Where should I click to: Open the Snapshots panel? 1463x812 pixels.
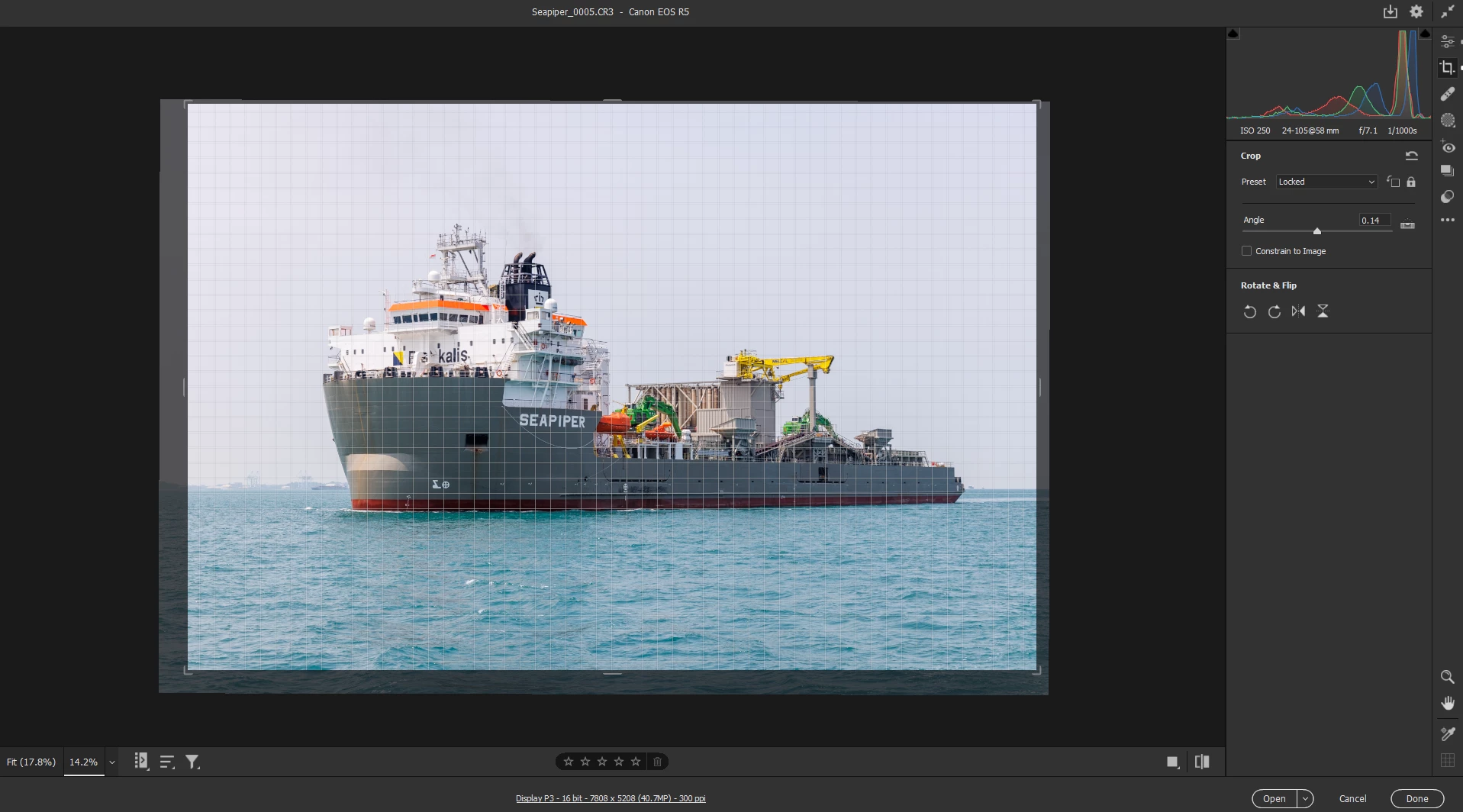(1448, 170)
